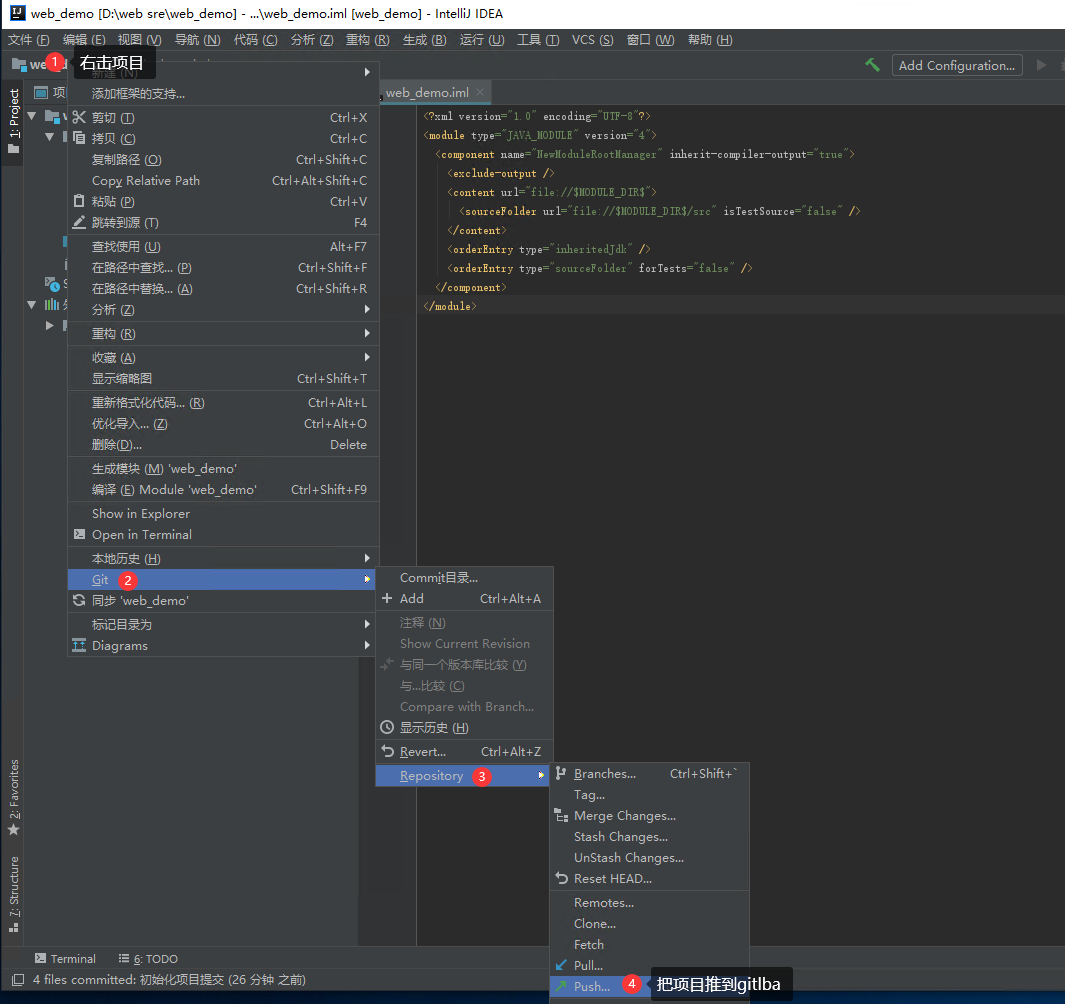Click the green Build hammer icon
Image resolution: width=1065 pixels, height=1004 pixels.
(x=872, y=65)
